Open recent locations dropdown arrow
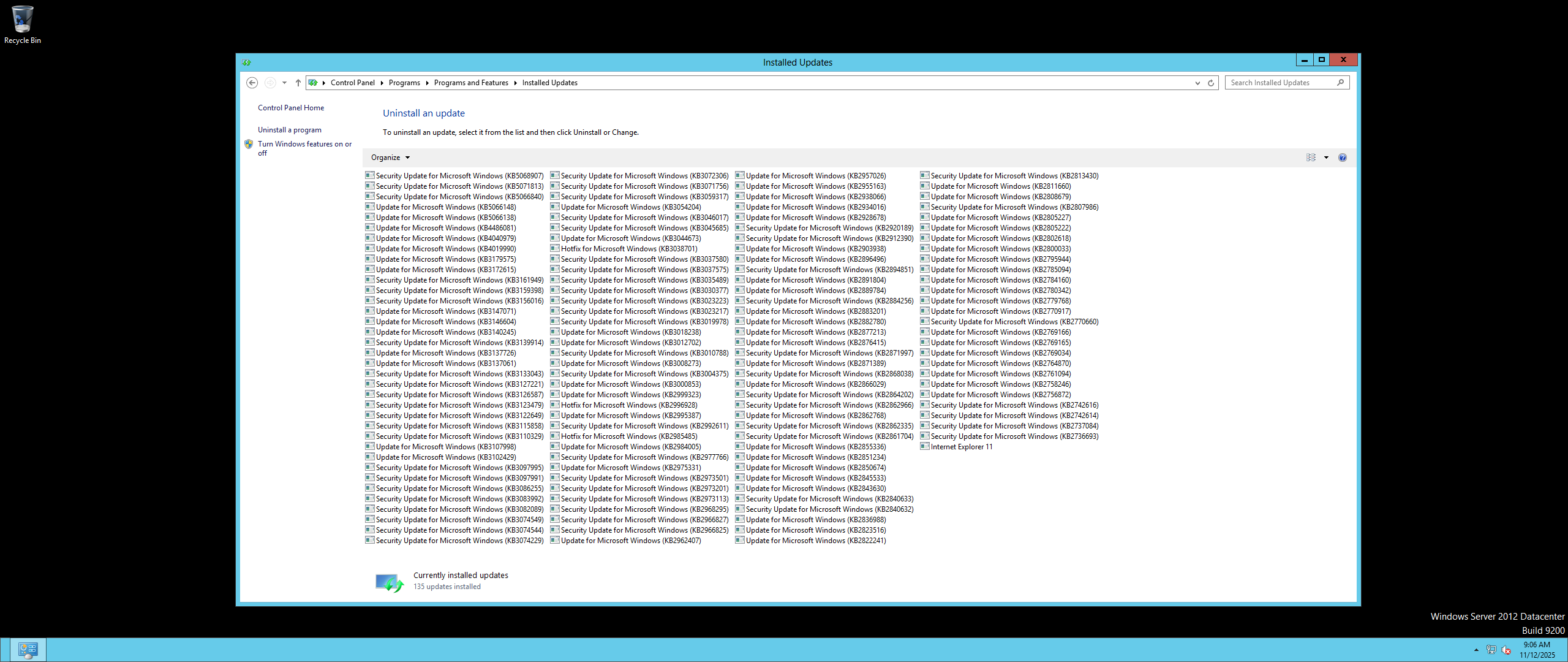1568x662 pixels. (x=284, y=83)
